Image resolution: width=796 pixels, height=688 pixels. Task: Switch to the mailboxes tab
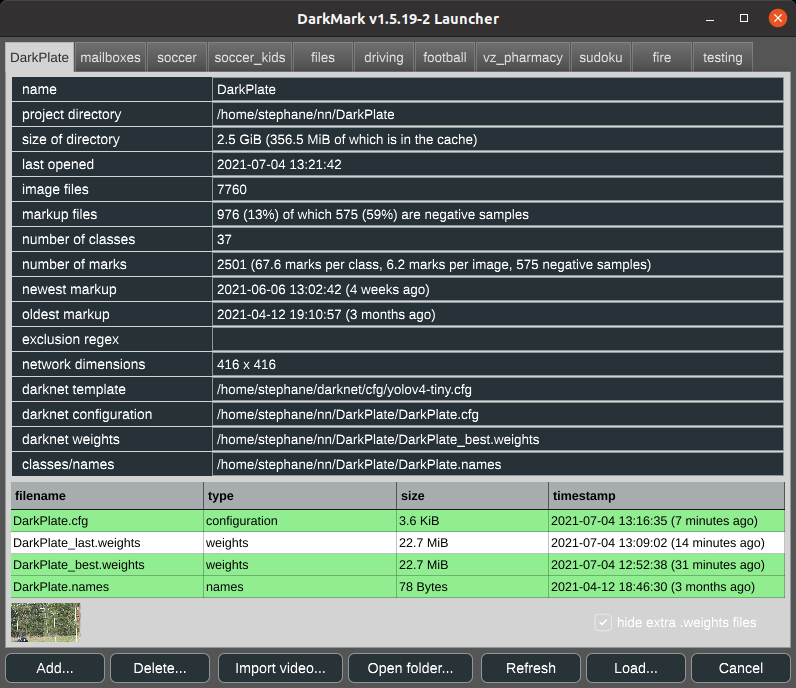110,57
